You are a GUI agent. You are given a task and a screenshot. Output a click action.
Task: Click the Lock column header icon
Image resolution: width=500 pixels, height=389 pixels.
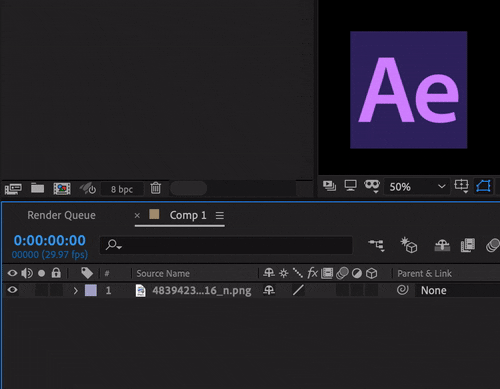(56, 273)
